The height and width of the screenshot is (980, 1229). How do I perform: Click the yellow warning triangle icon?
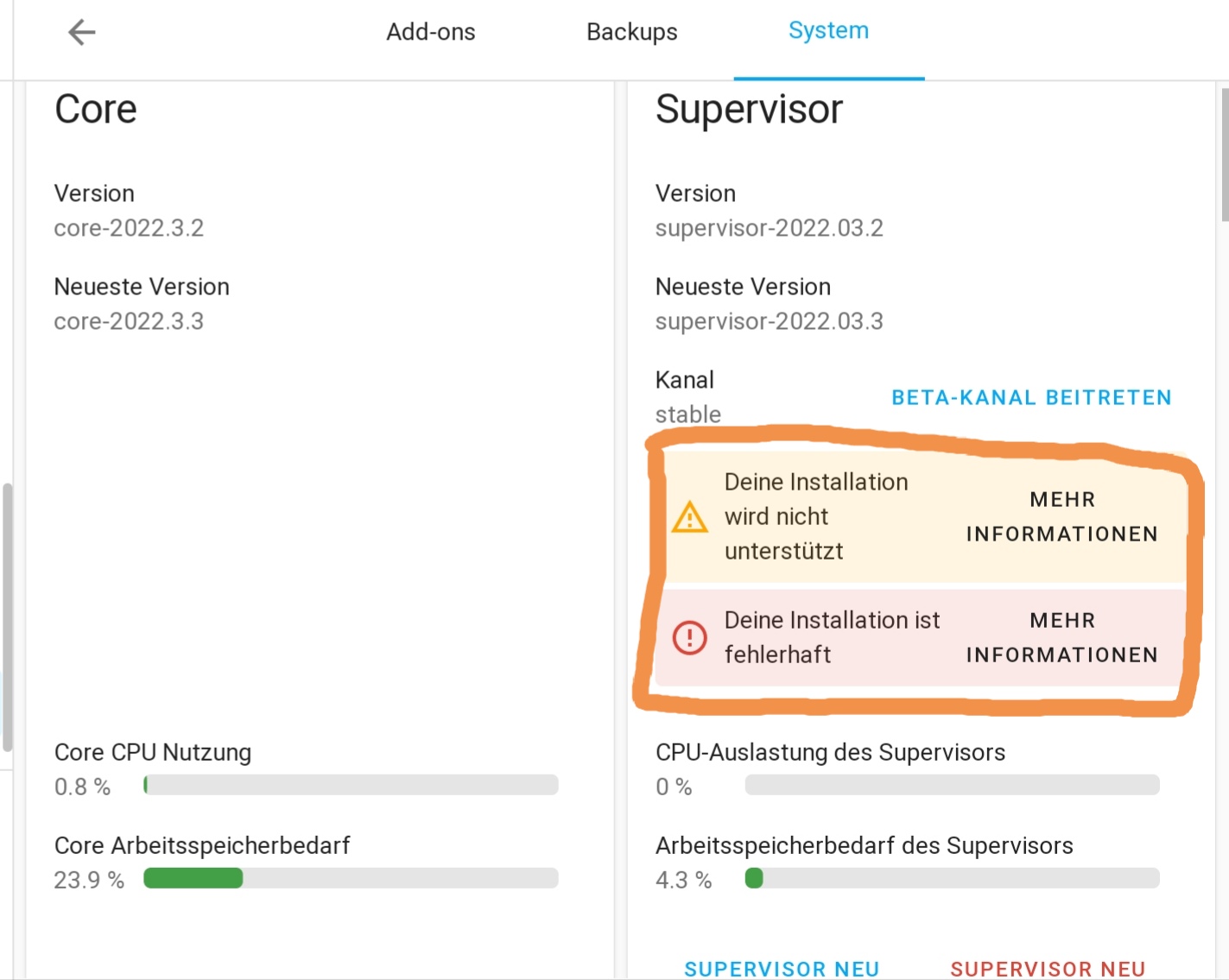[689, 517]
